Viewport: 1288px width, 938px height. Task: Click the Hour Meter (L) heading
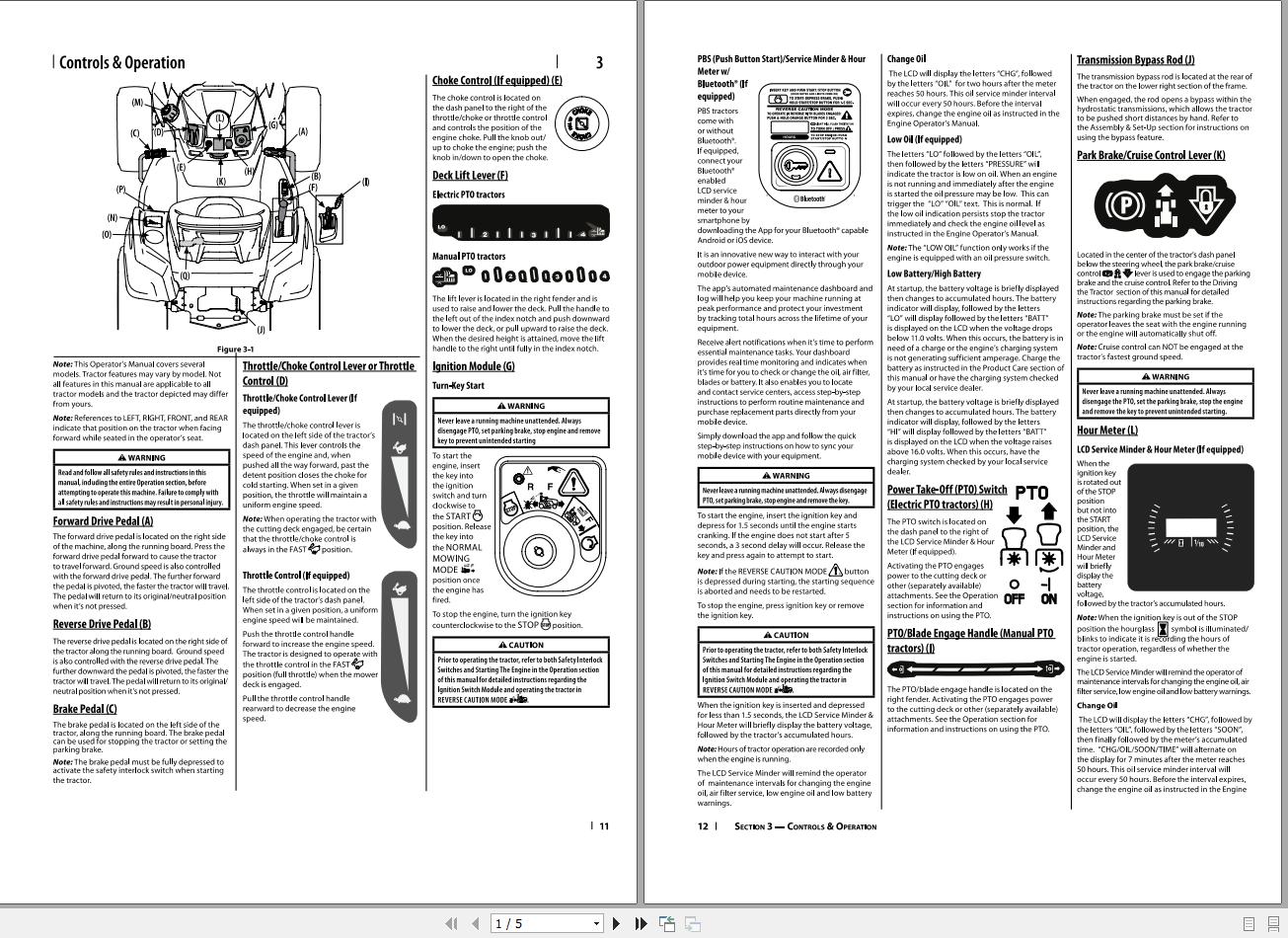coord(1106,430)
